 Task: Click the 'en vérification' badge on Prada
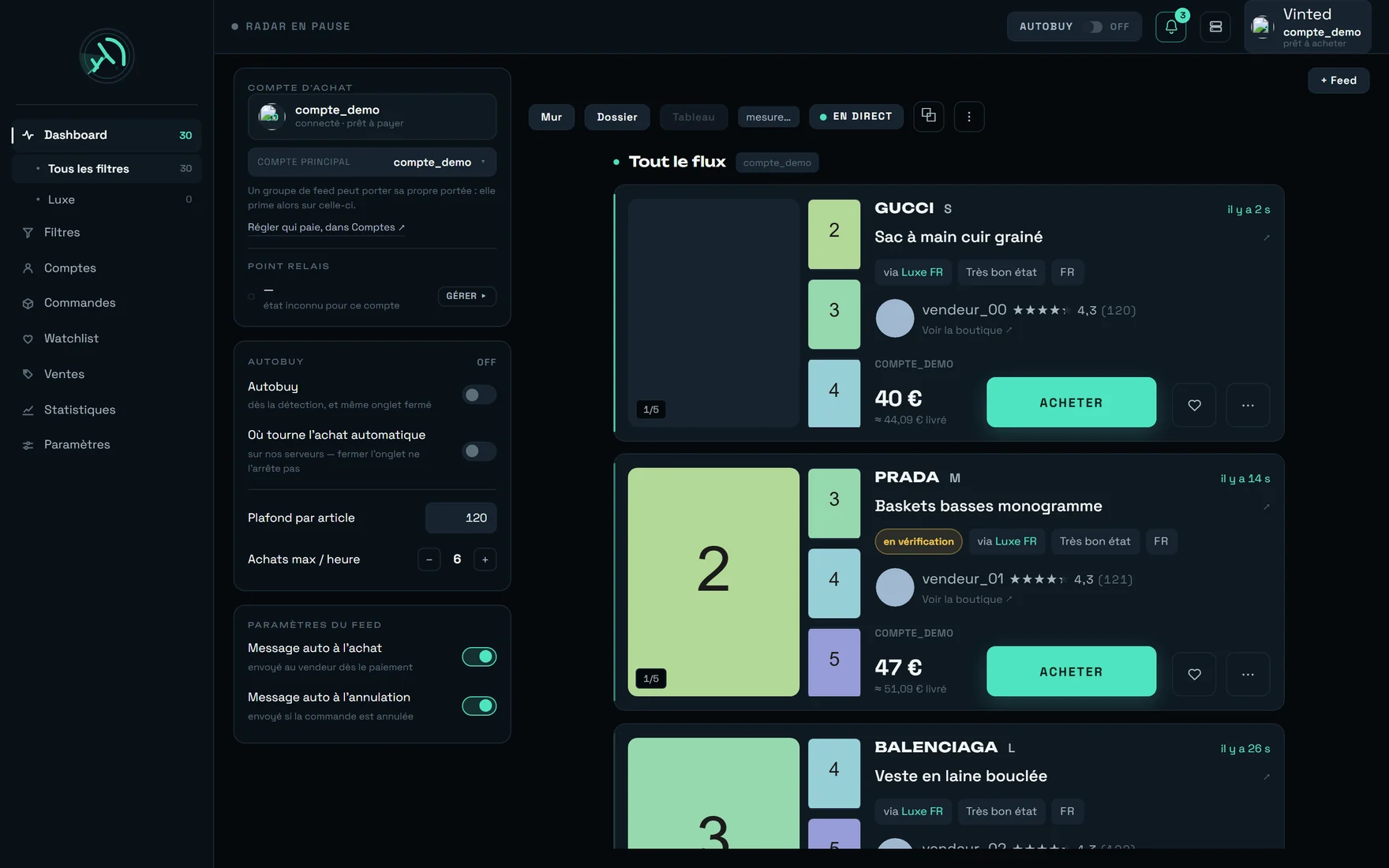tap(919, 541)
